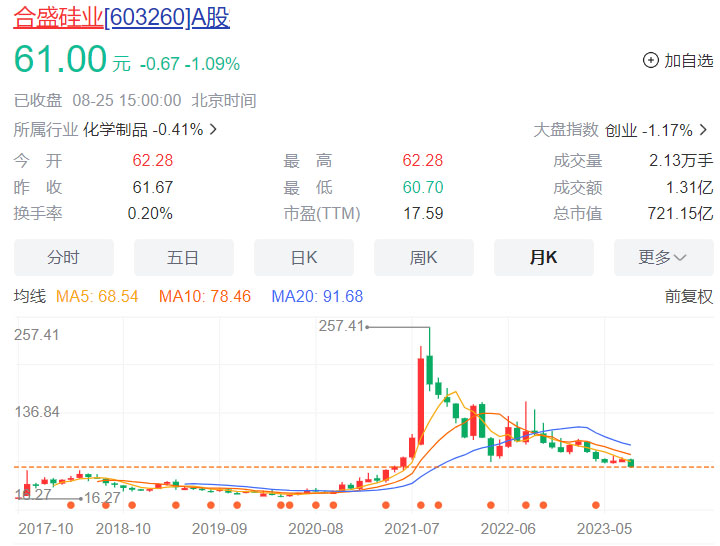Expand the 创业 index chevron arrow
720x546 pixels.
tap(703, 130)
